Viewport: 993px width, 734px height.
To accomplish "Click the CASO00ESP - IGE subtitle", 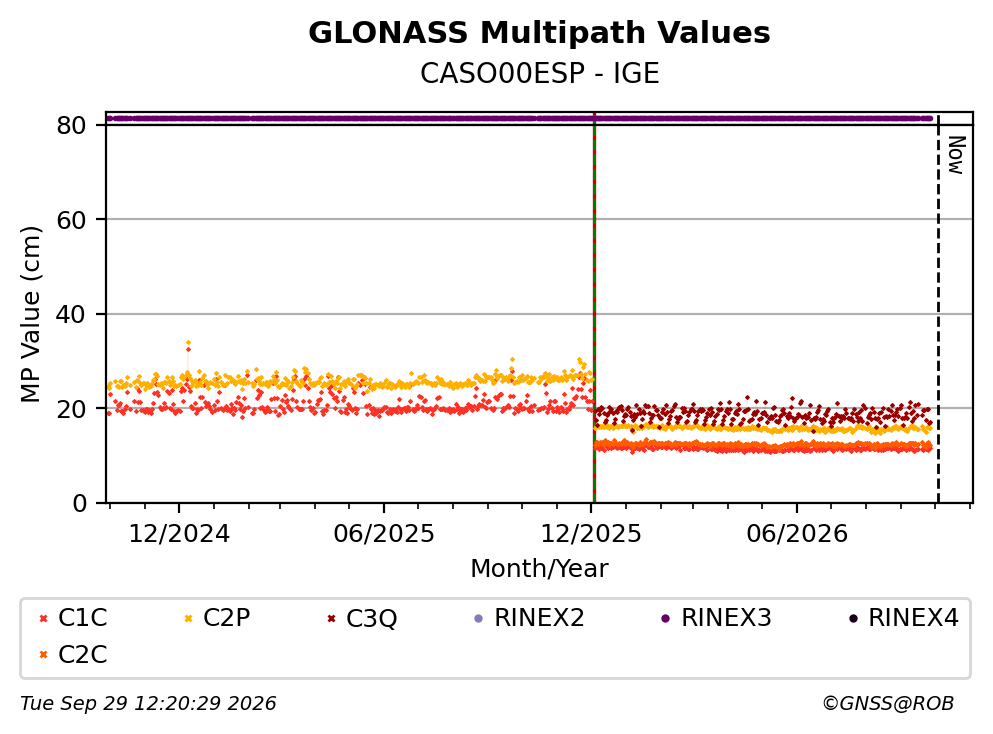I will click(x=540, y=73).
